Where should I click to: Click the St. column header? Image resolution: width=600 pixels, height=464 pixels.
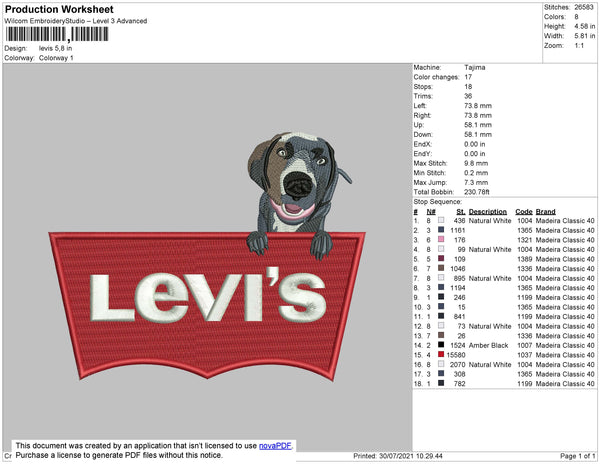(460, 212)
